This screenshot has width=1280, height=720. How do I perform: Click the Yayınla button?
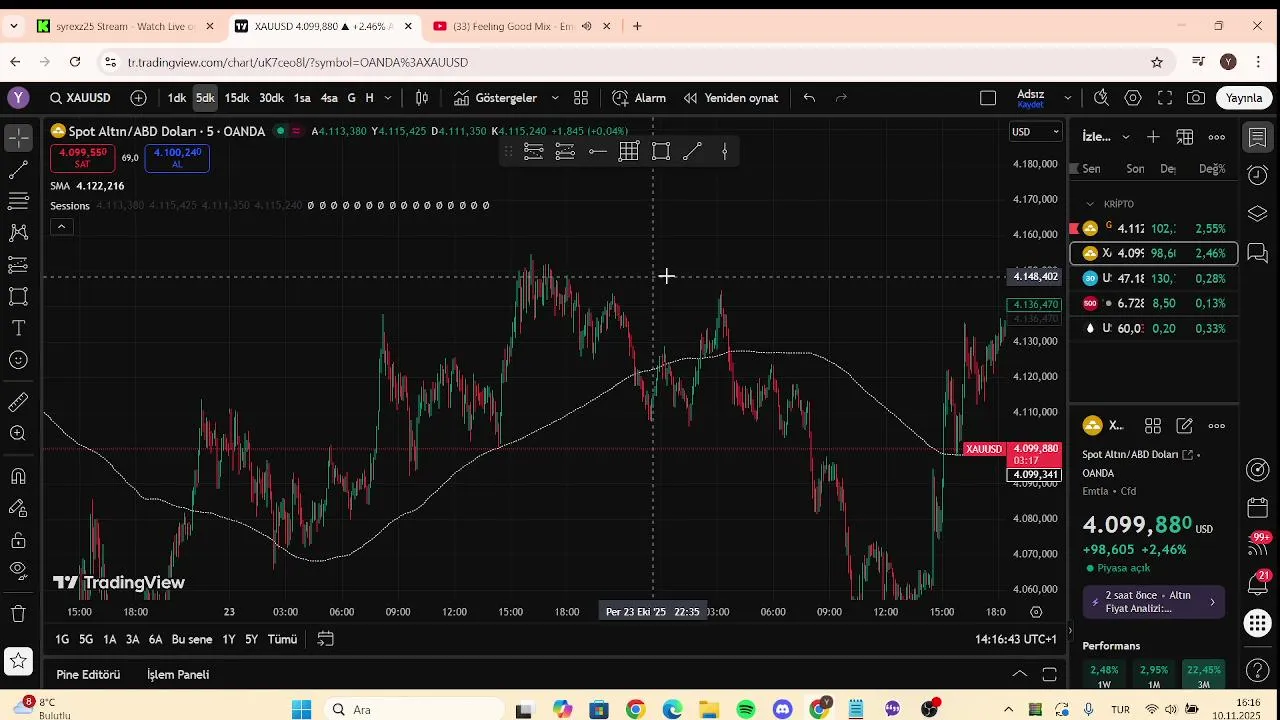(1245, 98)
